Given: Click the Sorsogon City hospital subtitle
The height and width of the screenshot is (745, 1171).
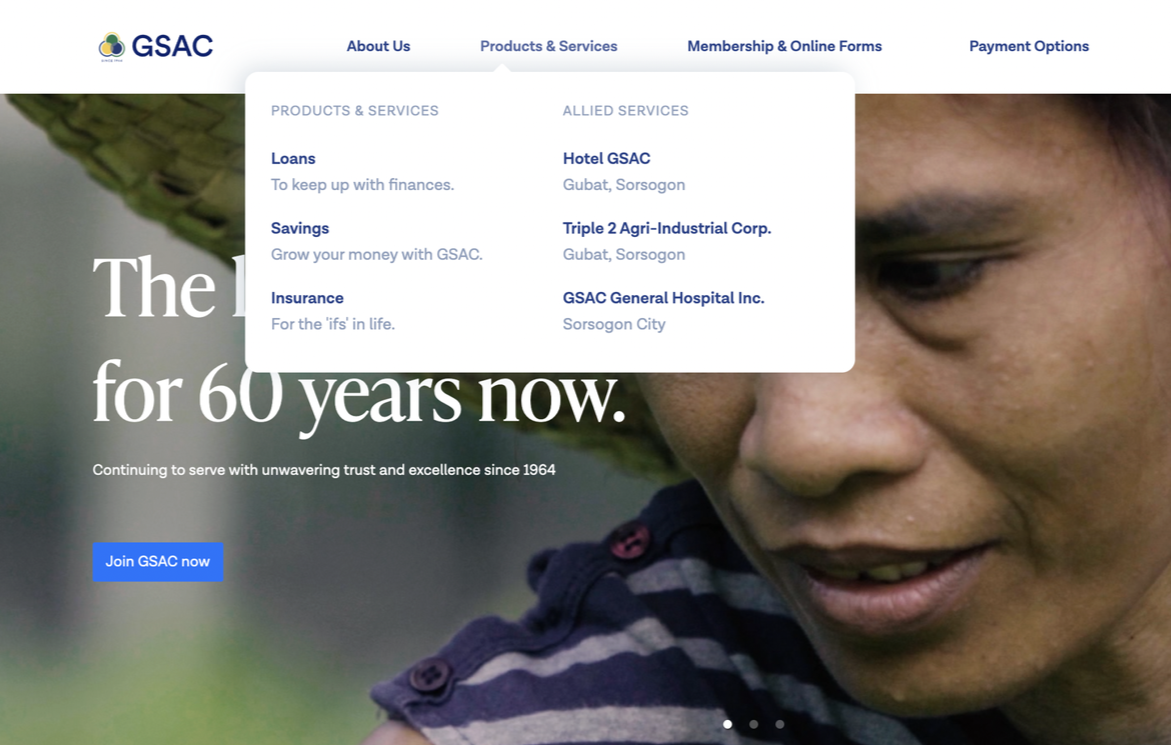Looking at the screenshot, I should click(x=614, y=324).
